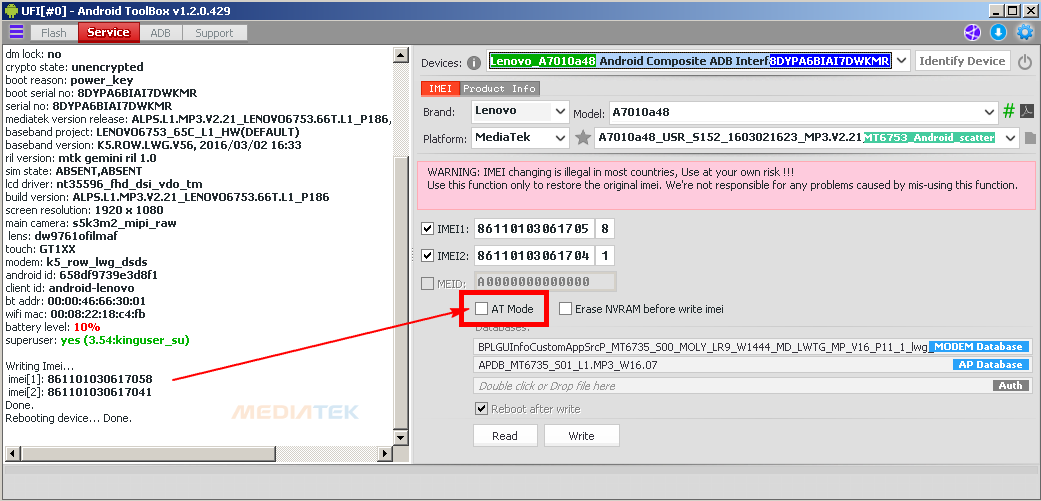Click the Double click or Drop file field
The image size is (1041, 501).
[753, 386]
